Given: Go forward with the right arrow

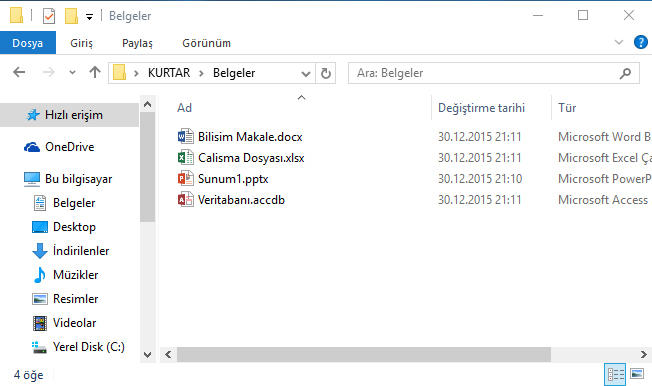Looking at the screenshot, I should click(x=49, y=72).
